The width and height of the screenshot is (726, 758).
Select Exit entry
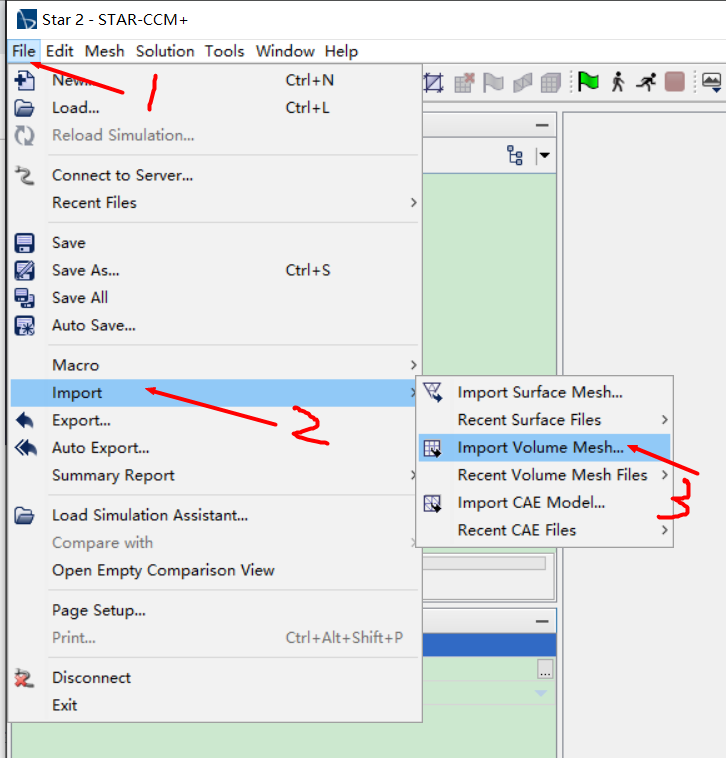pyautogui.click(x=215, y=705)
